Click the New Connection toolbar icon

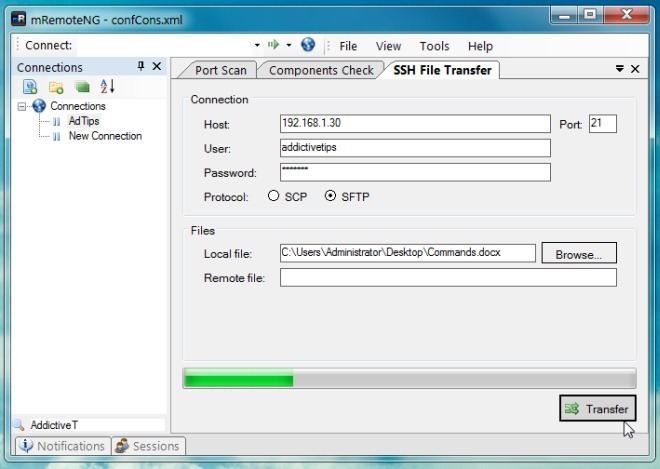30,87
